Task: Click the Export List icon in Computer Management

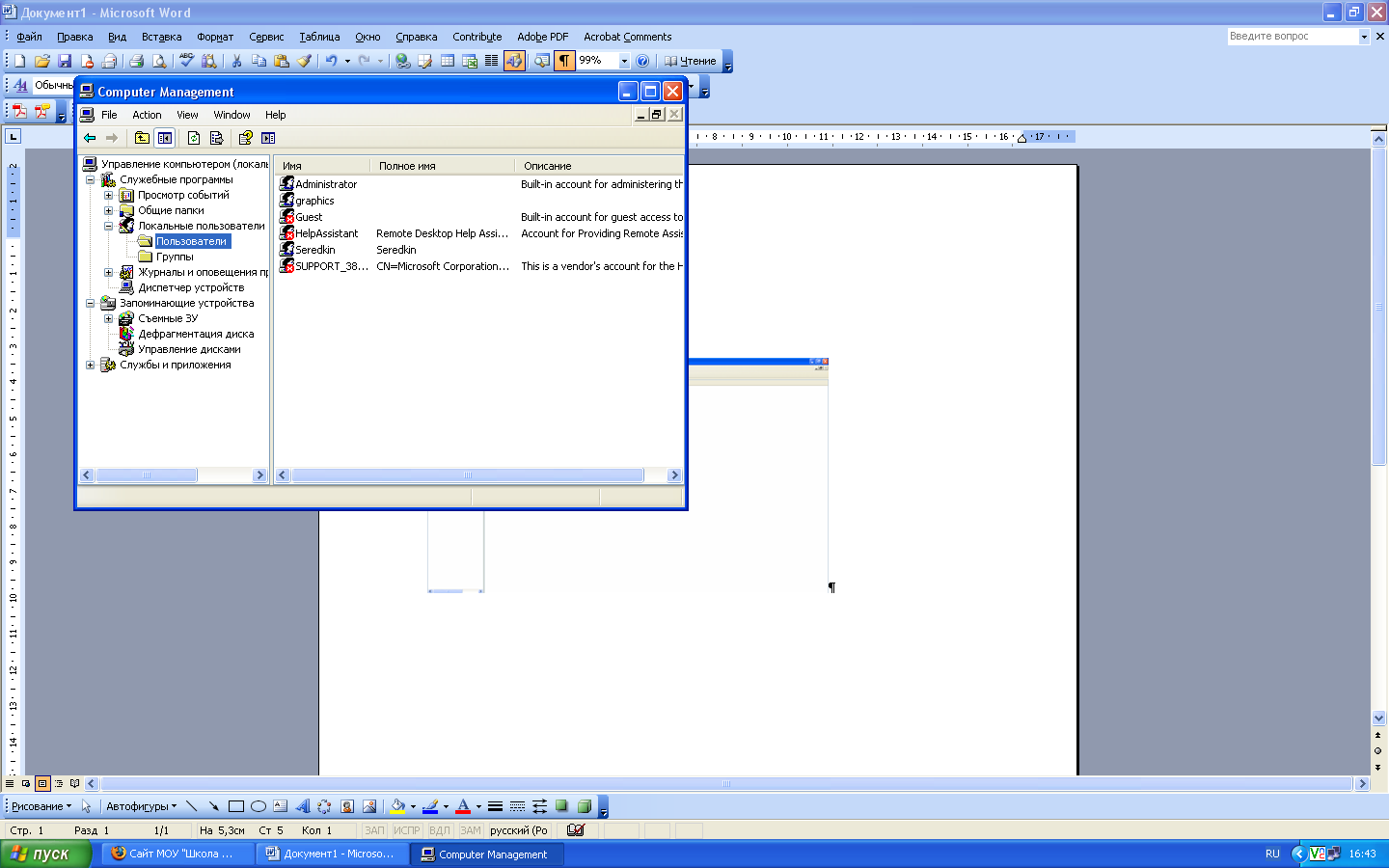Action: (216, 138)
